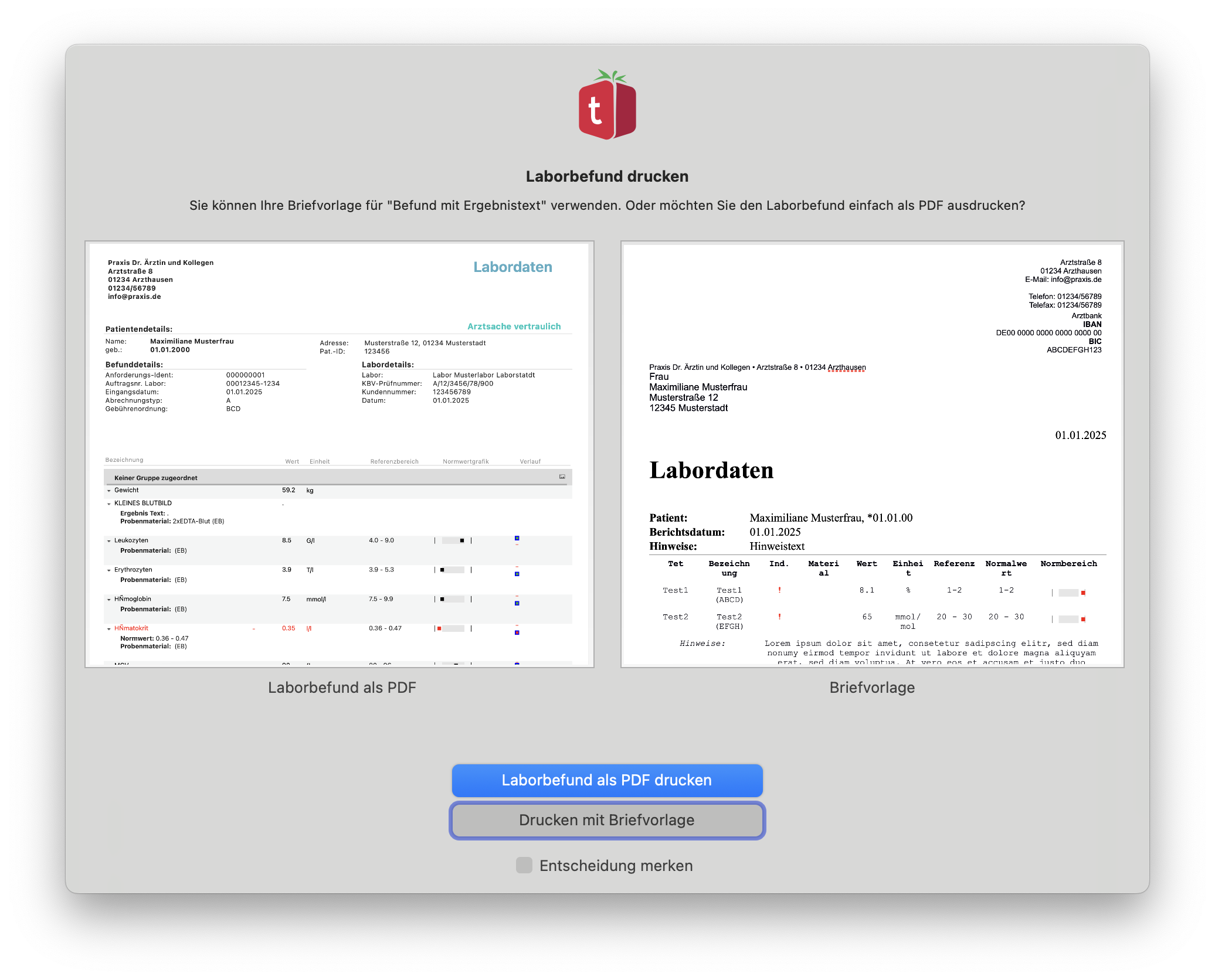Click the Erythrozyten Normwertgrafik bar
The height and width of the screenshot is (980, 1215).
click(453, 570)
